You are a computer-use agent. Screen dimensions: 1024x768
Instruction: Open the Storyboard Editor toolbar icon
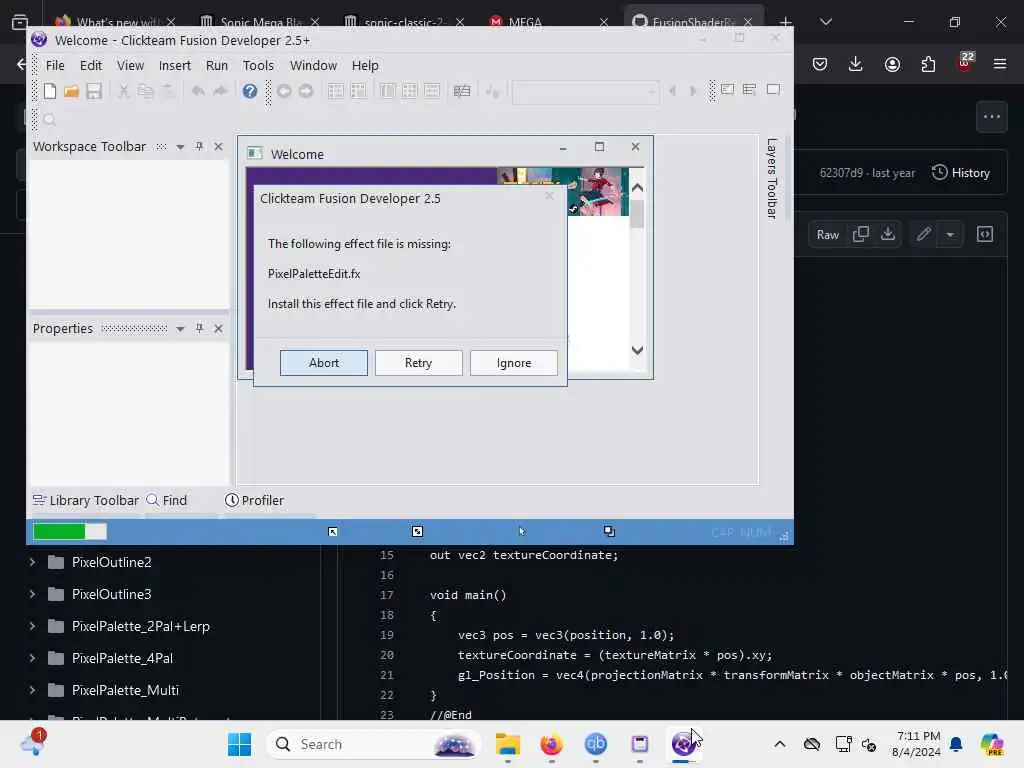[336, 91]
